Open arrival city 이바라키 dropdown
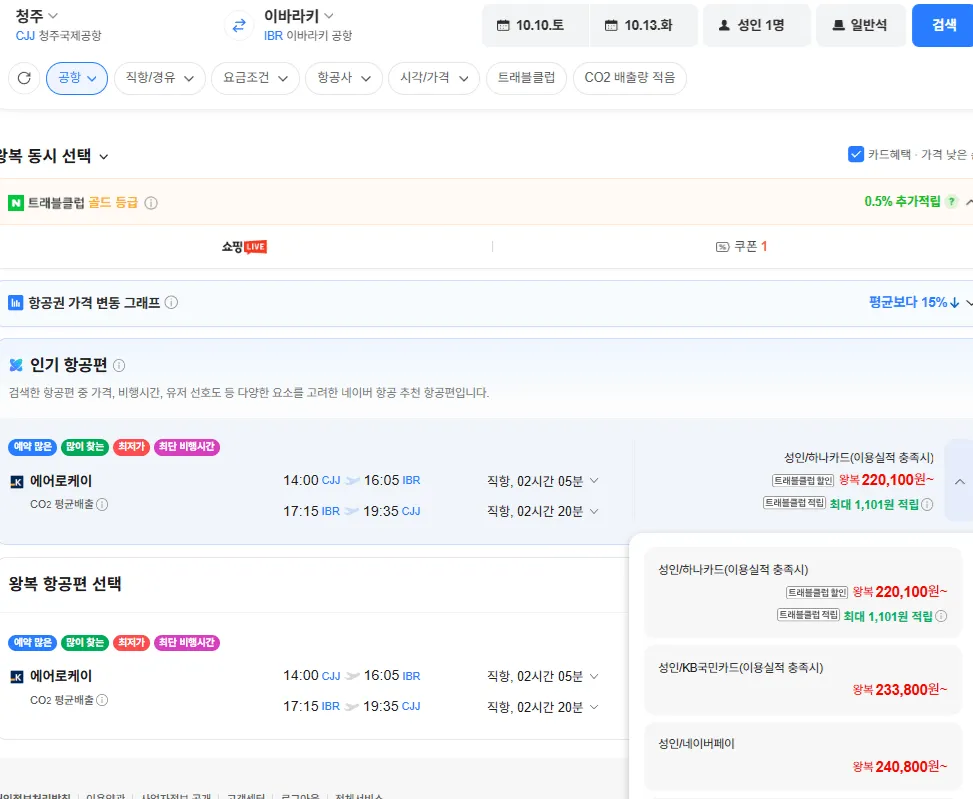Image resolution: width=973 pixels, height=799 pixels. 298,16
